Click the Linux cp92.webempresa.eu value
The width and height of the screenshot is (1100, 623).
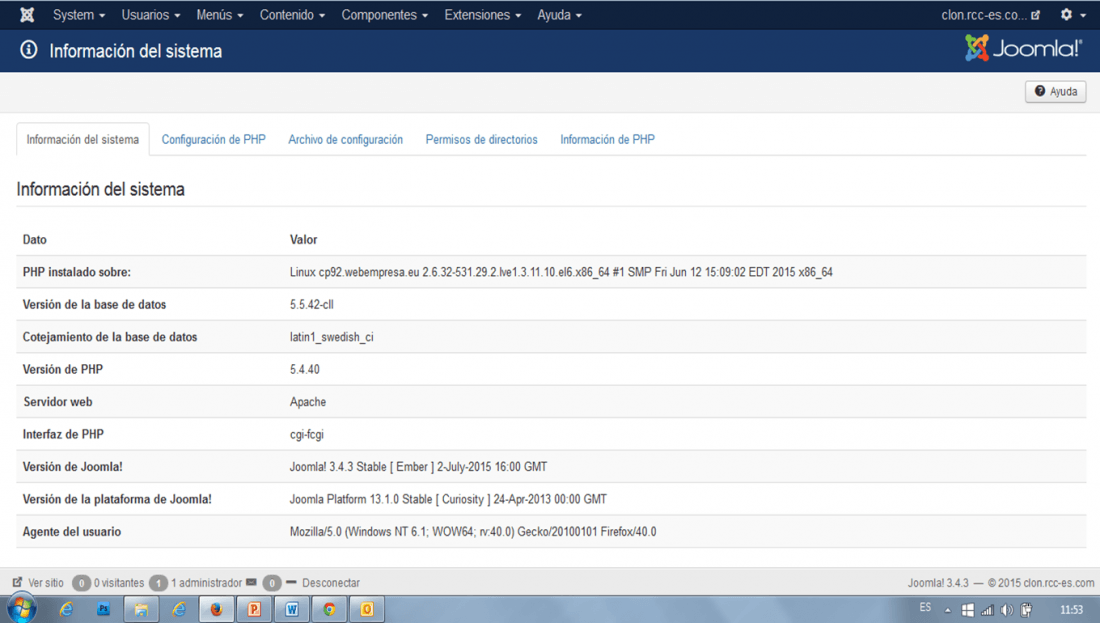point(561,272)
